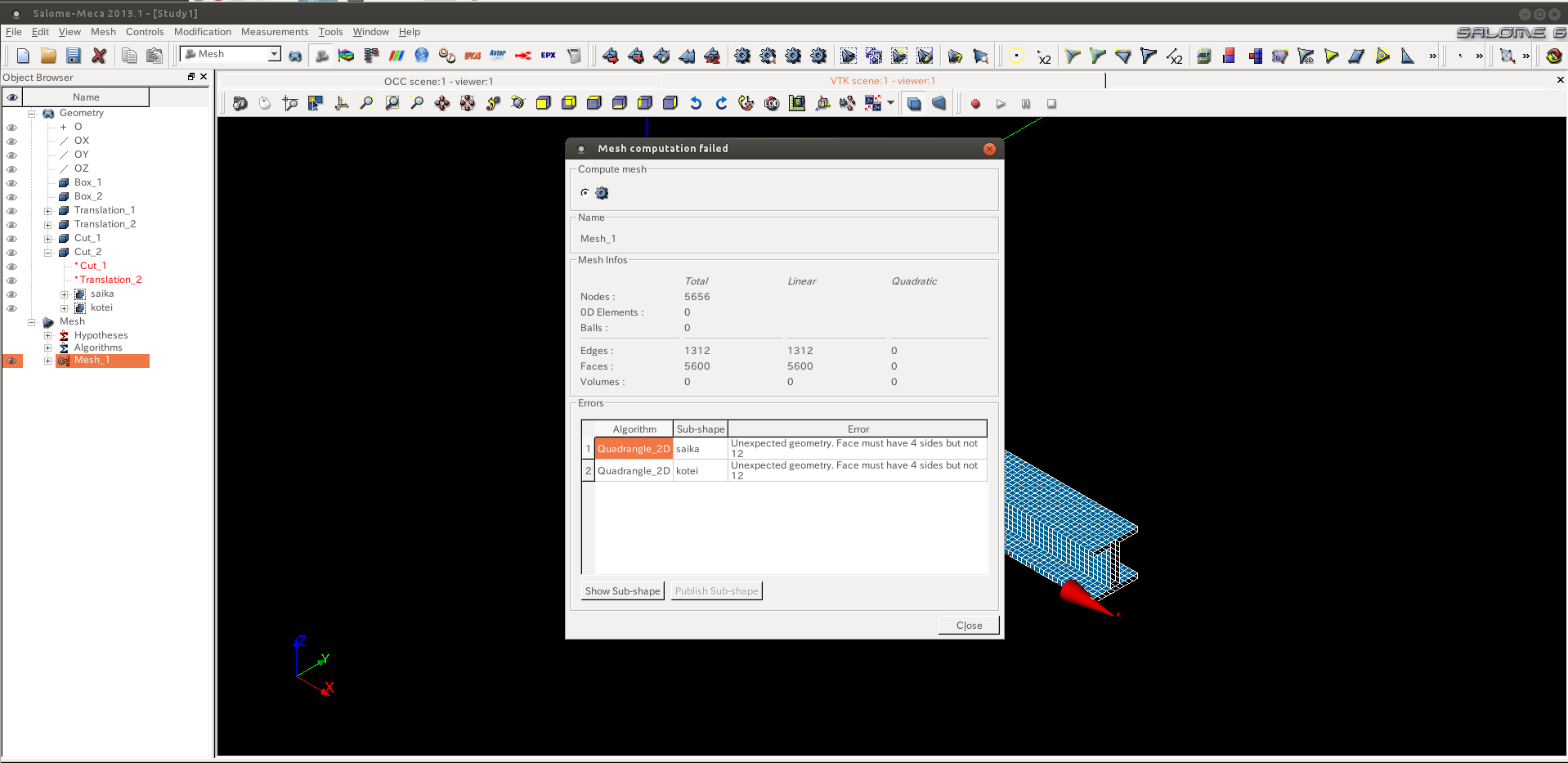Toggle visibility eye for kotei

pyautogui.click(x=11, y=308)
